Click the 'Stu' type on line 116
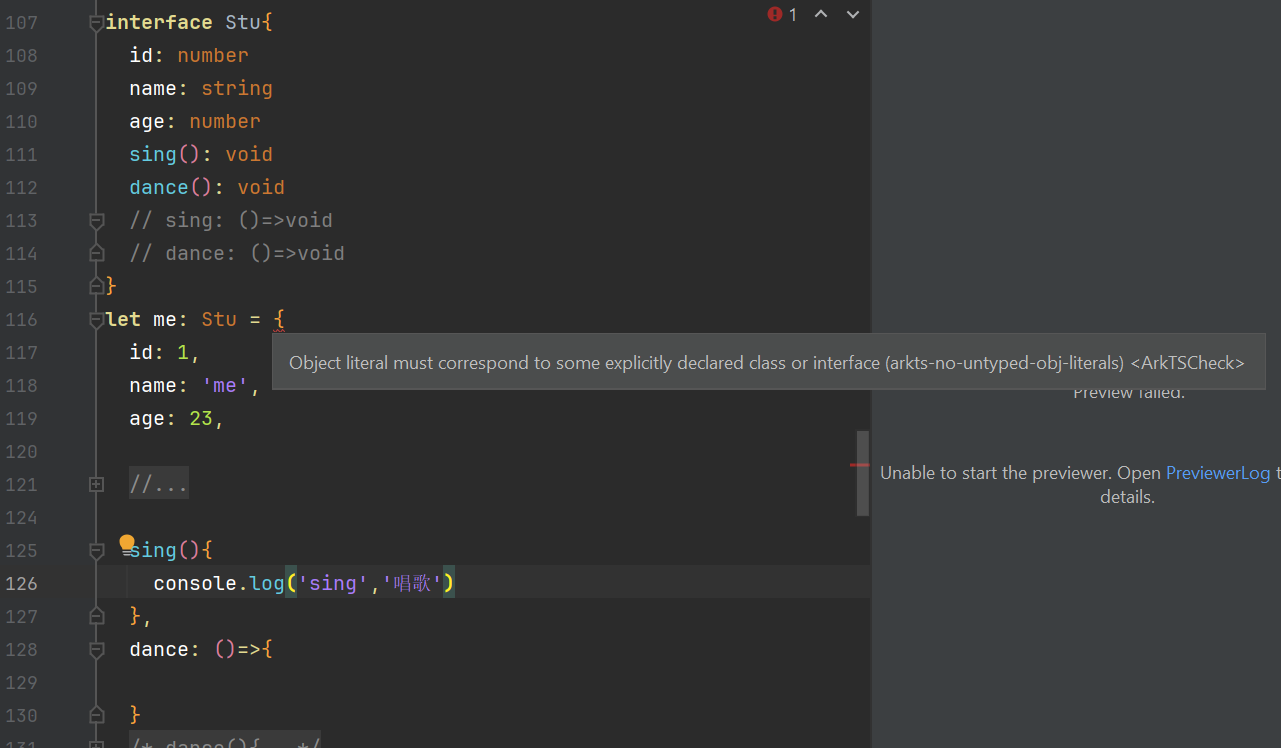 pos(219,319)
